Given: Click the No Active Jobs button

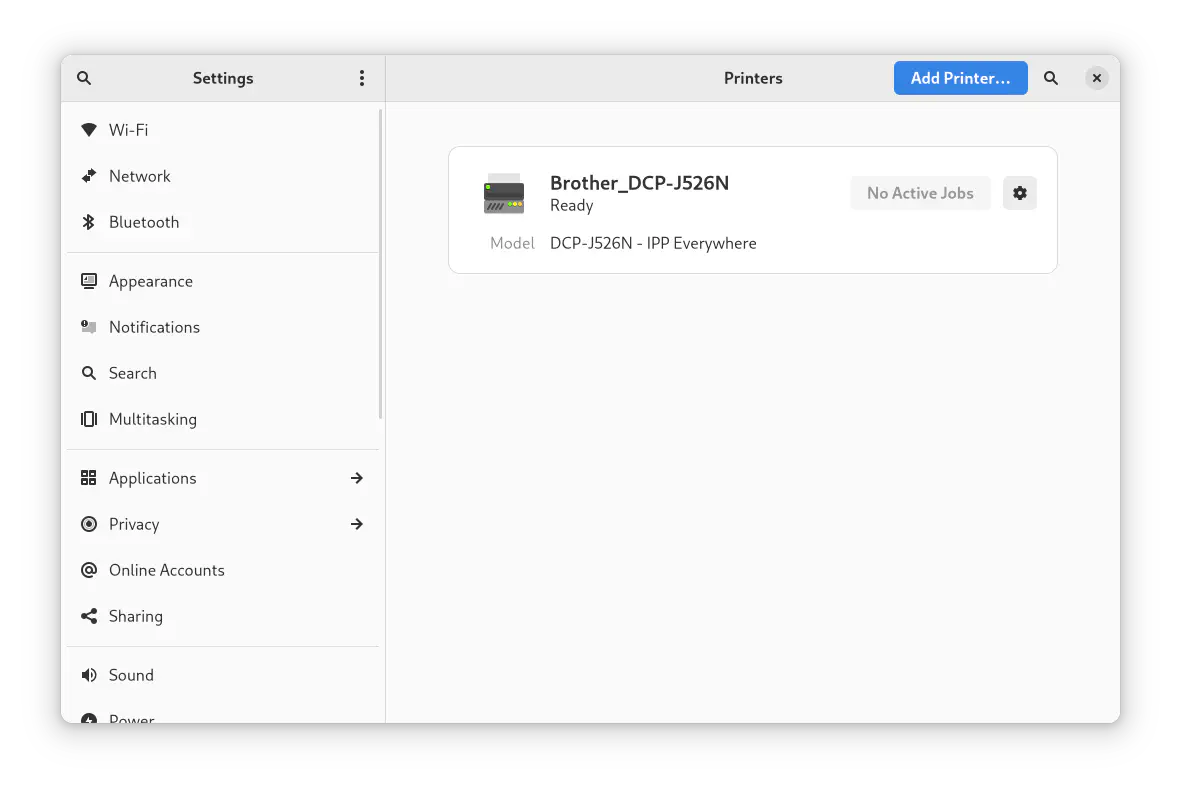Looking at the screenshot, I should pos(920,193).
